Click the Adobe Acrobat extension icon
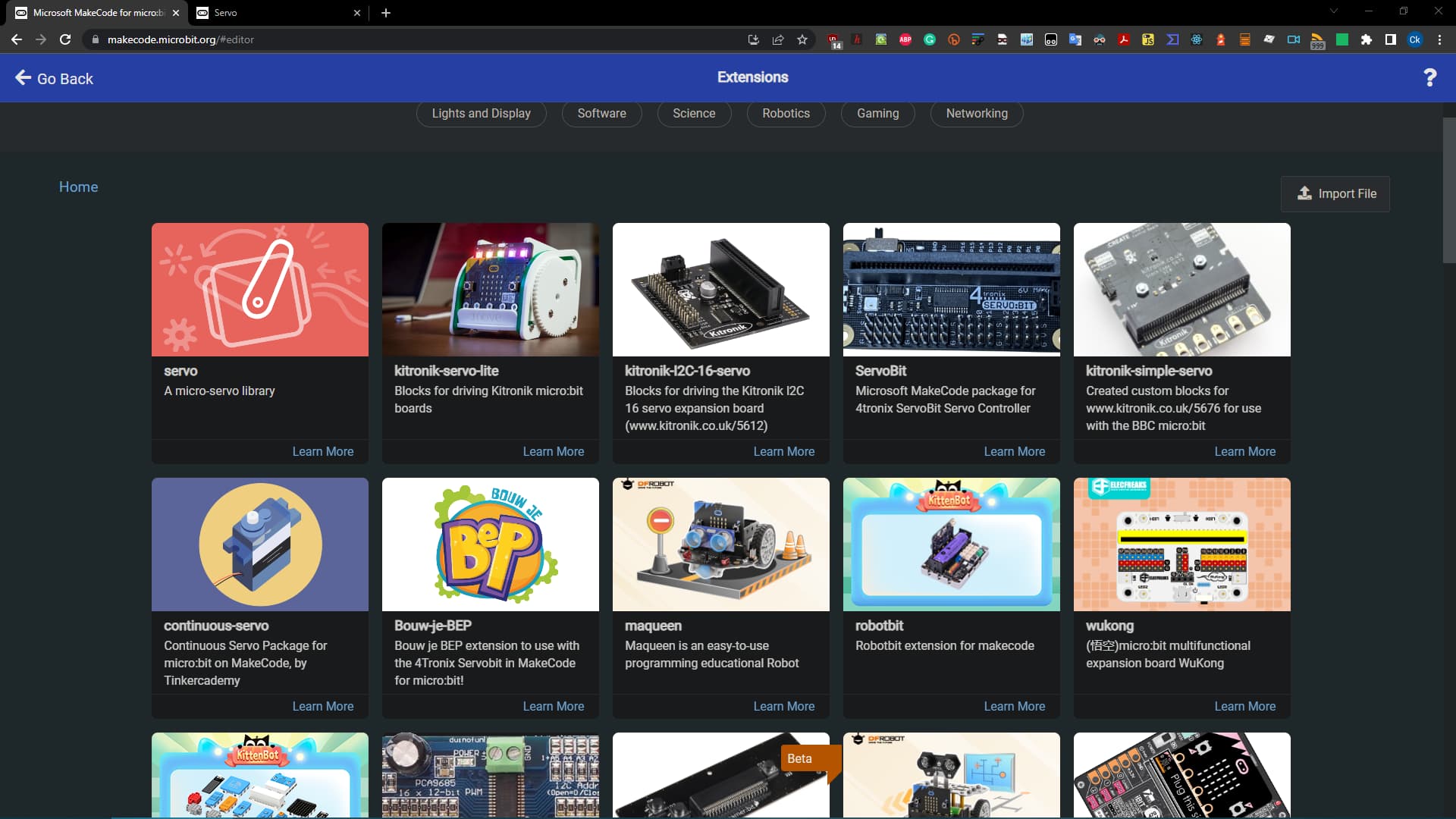The image size is (1456, 819). [1124, 39]
